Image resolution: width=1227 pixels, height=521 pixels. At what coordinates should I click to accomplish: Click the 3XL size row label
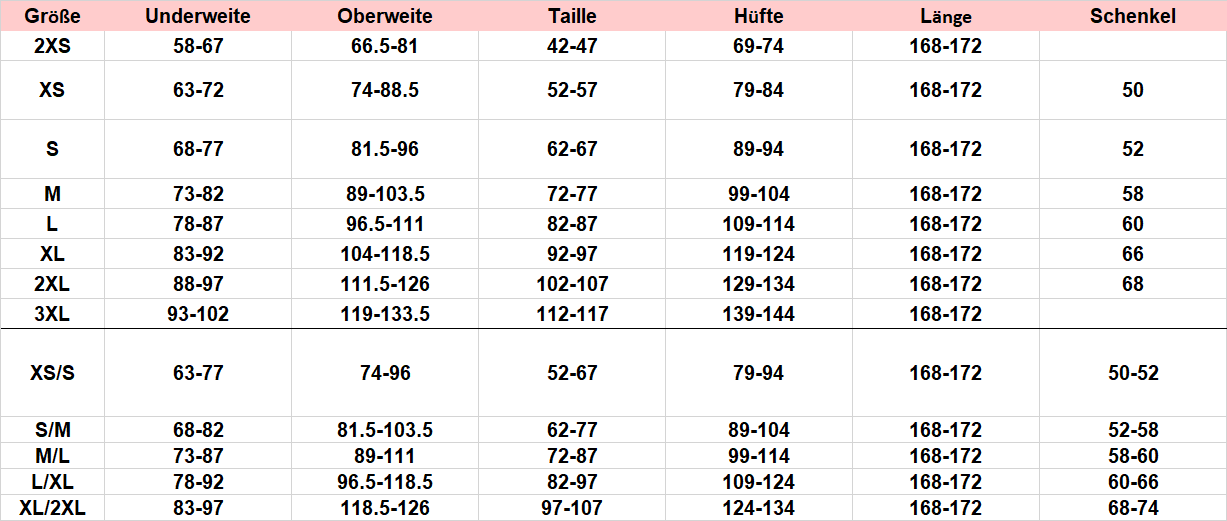click(x=52, y=314)
